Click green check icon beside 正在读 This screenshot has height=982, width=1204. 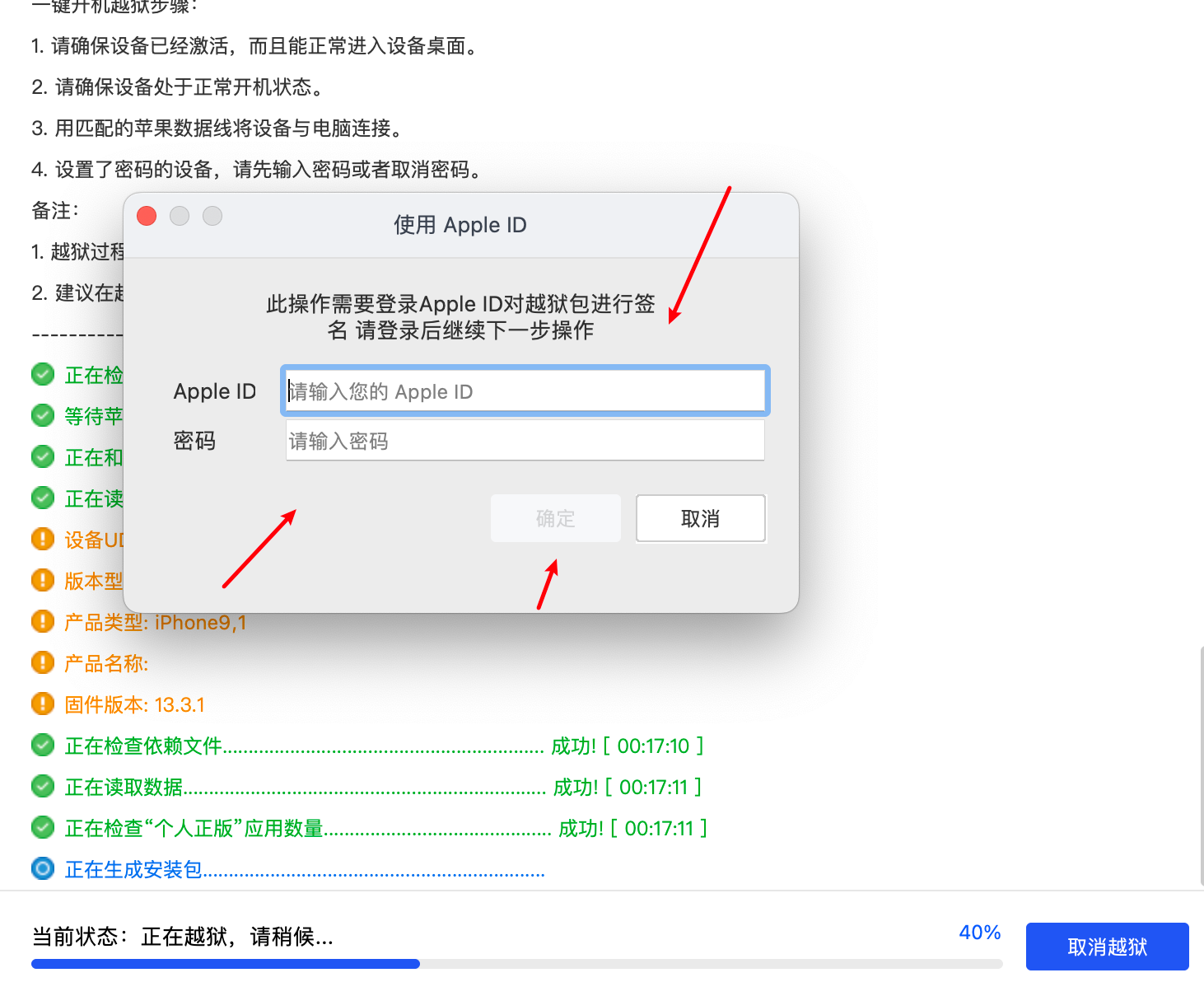click(x=43, y=498)
